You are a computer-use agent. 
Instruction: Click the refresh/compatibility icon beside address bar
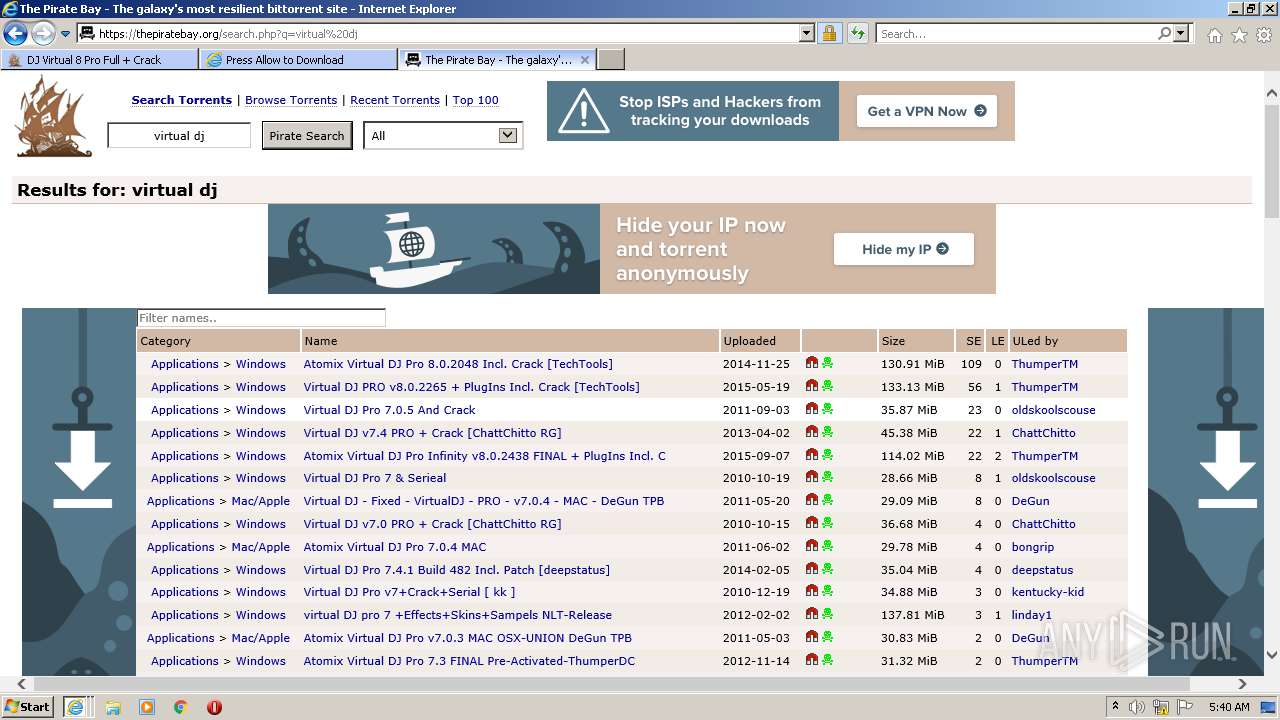point(857,33)
